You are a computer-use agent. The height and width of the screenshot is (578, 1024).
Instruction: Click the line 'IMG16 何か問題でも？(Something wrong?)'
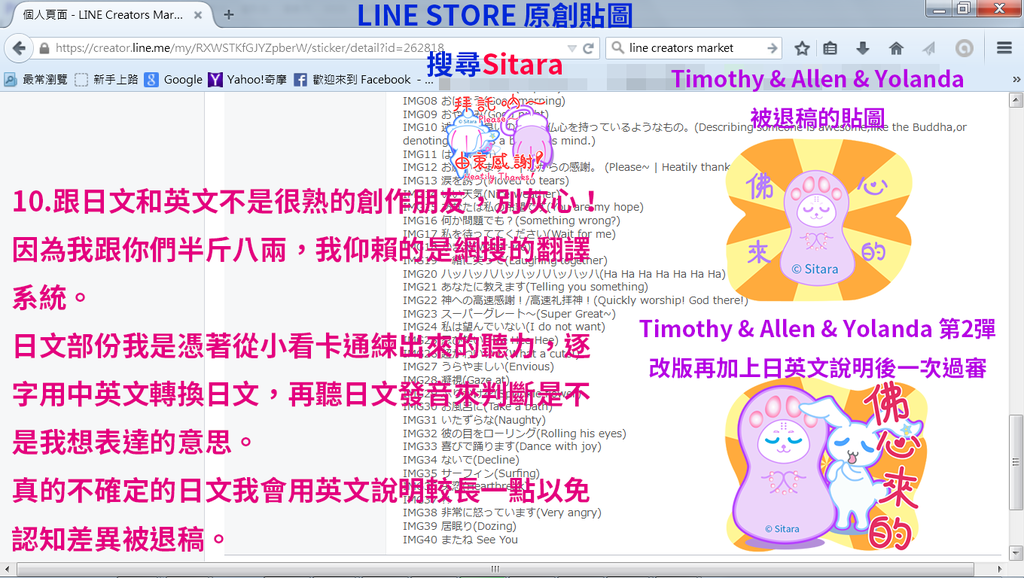(511, 220)
